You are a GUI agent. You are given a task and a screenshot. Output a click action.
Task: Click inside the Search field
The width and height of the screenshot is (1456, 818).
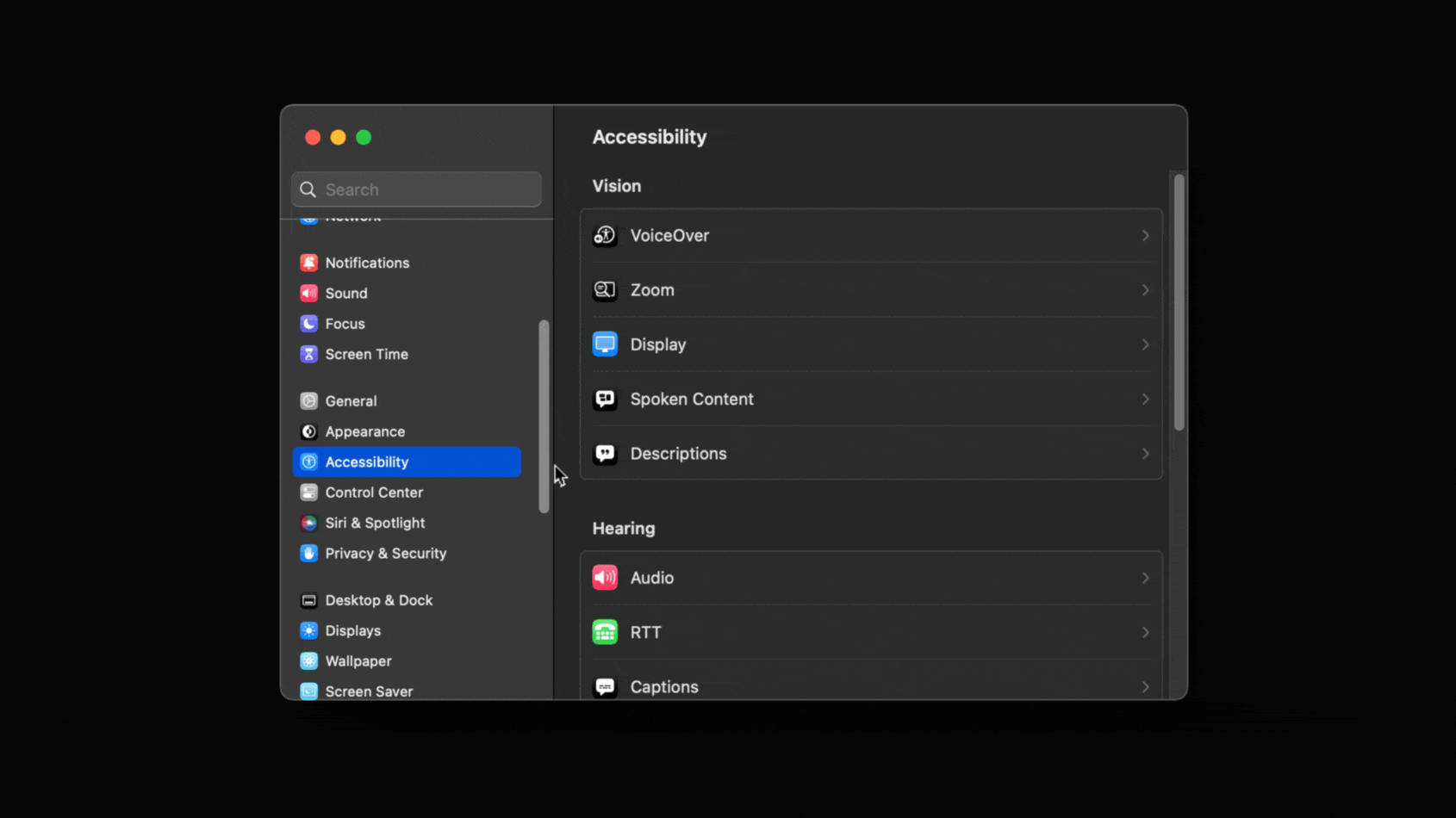coord(416,189)
